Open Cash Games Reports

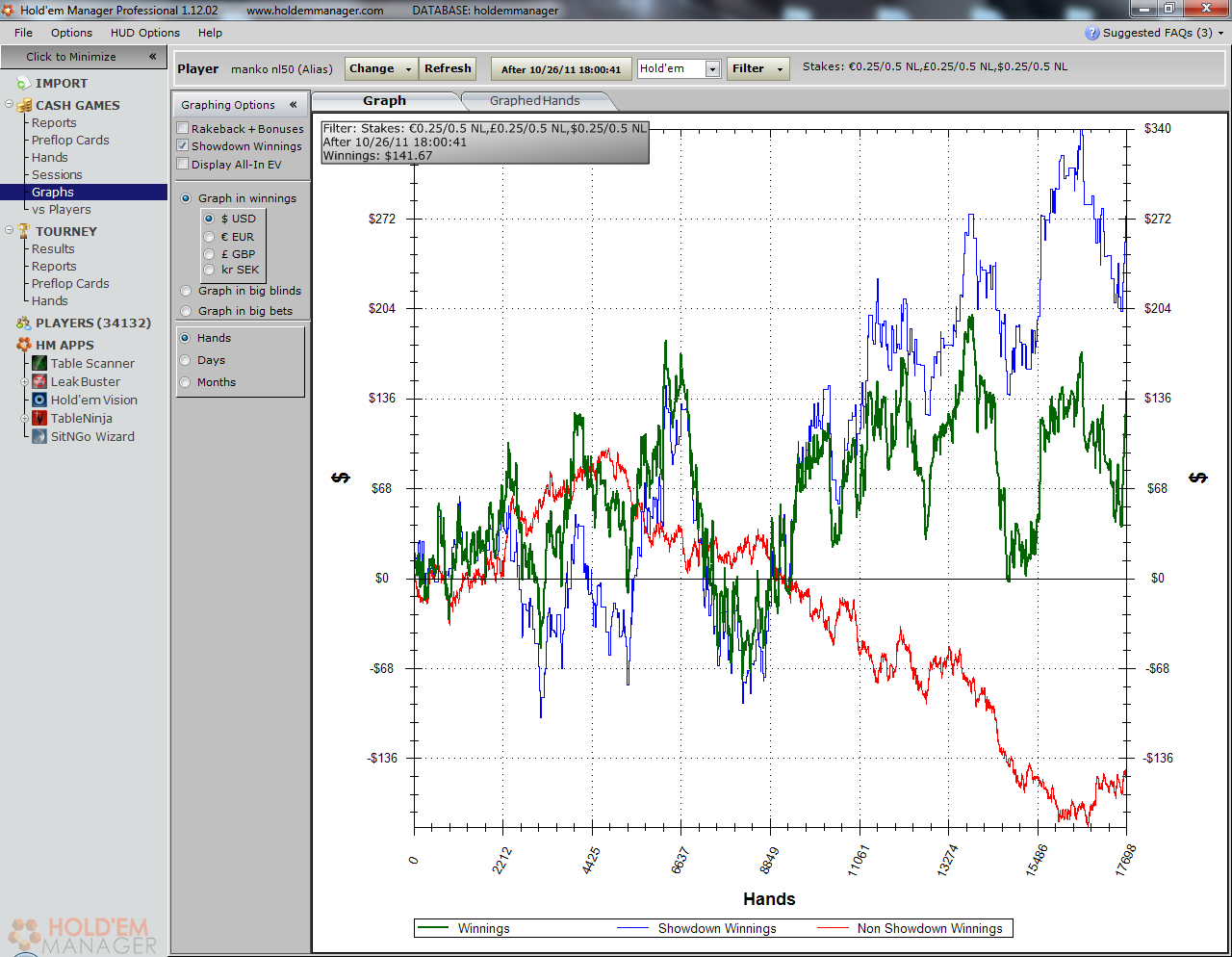[54, 122]
